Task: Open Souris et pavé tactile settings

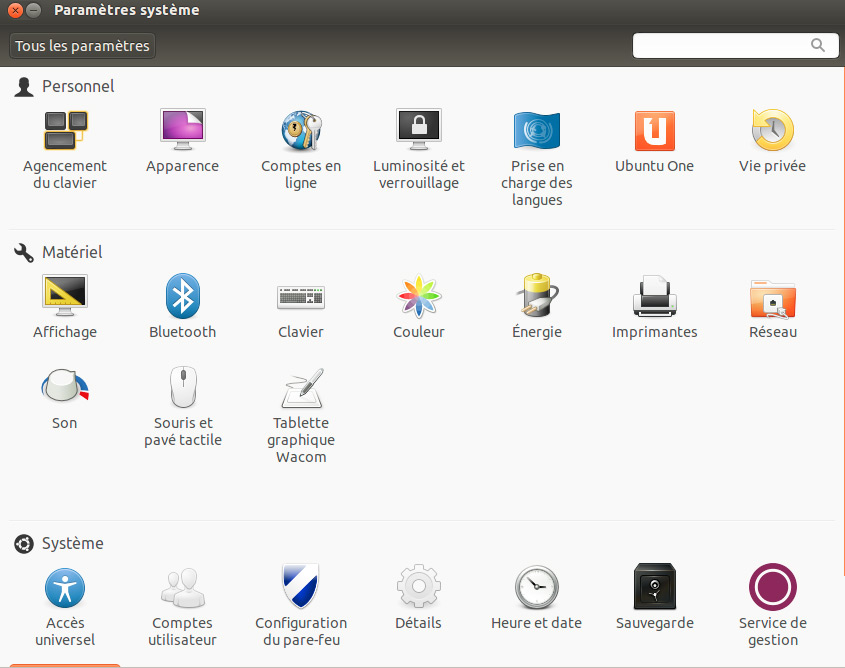Action: pyautogui.click(x=183, y=407)
